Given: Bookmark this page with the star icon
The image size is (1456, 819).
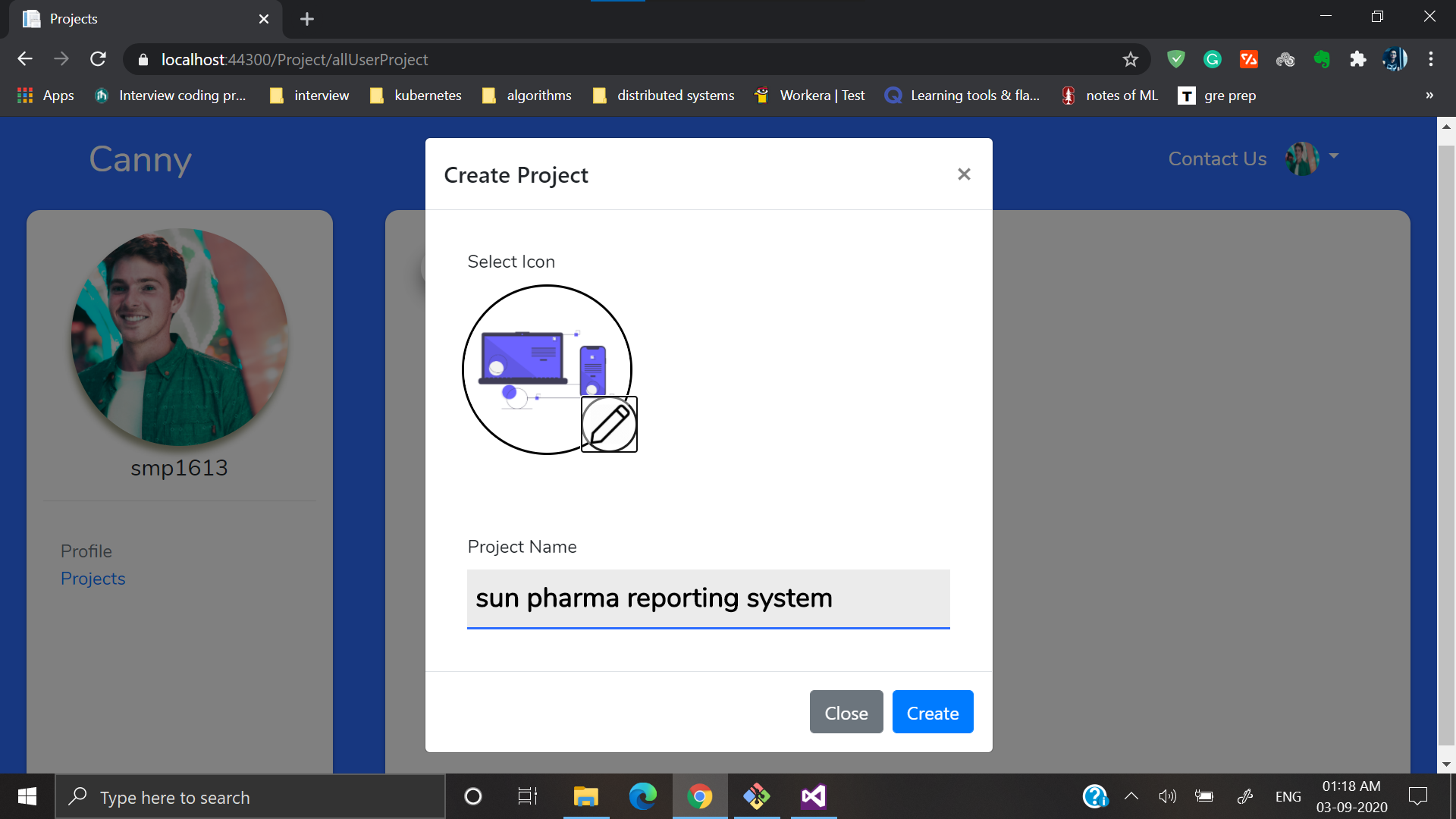Looking at the screenshot, I should point(1130,59).
